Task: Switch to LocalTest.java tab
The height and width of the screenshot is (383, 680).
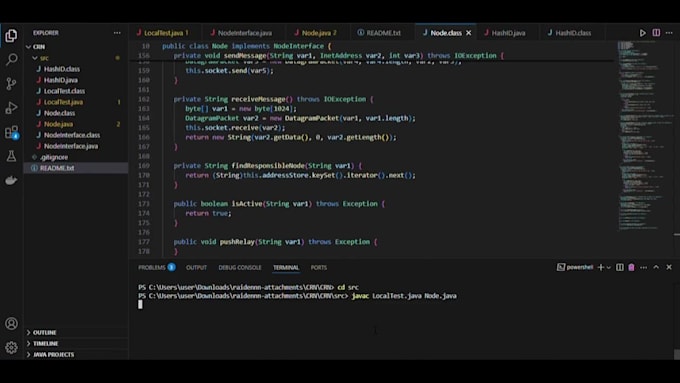Action: (163, 33)
